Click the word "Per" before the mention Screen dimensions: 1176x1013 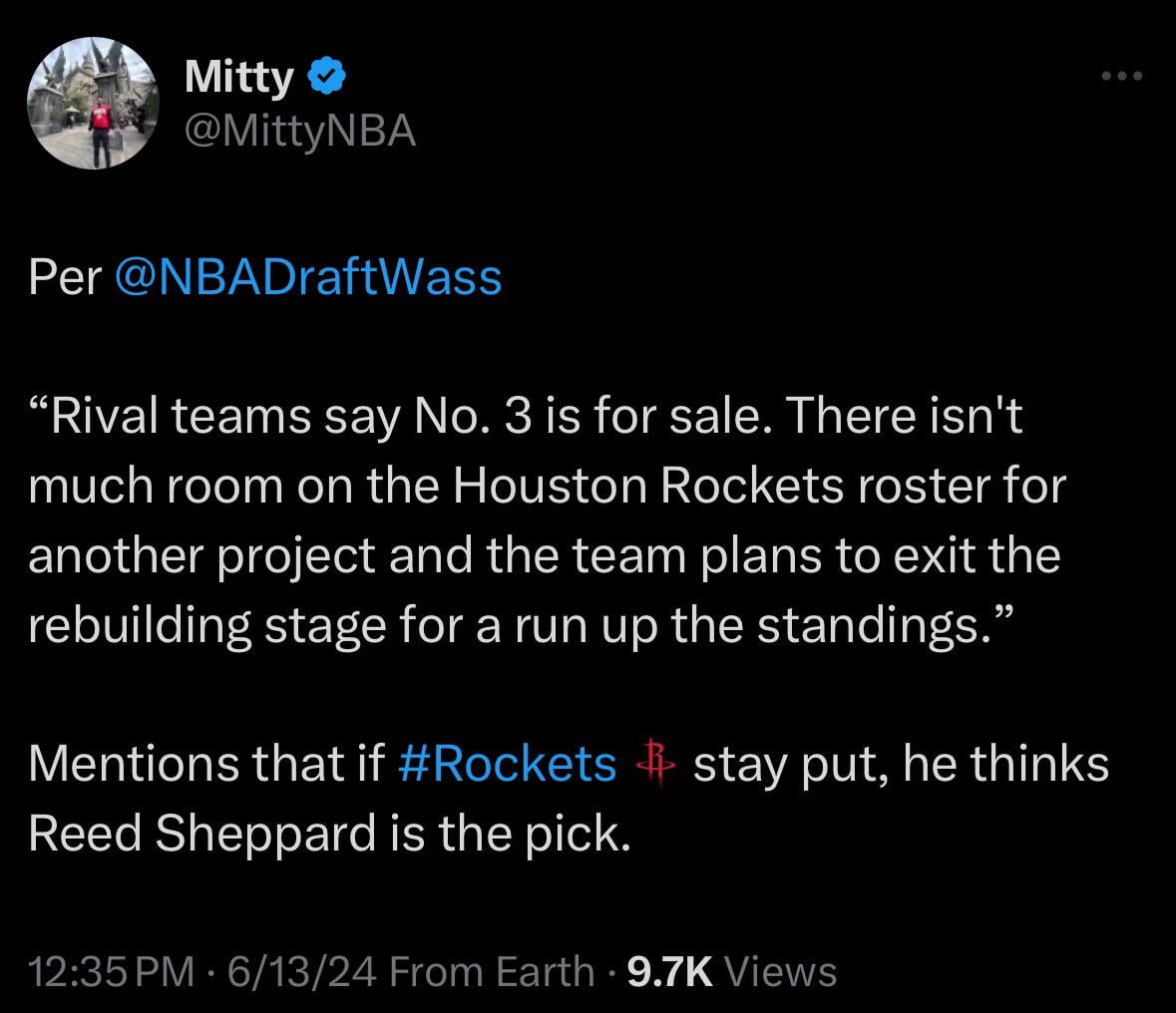click(66, 277)
